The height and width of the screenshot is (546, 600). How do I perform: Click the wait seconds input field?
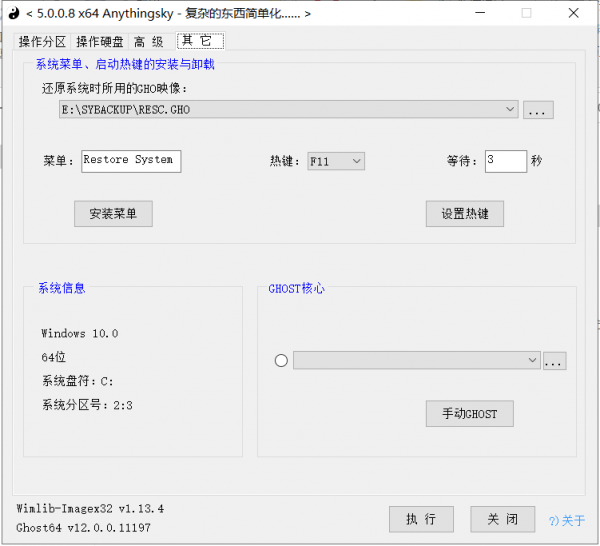click(505, 161)
